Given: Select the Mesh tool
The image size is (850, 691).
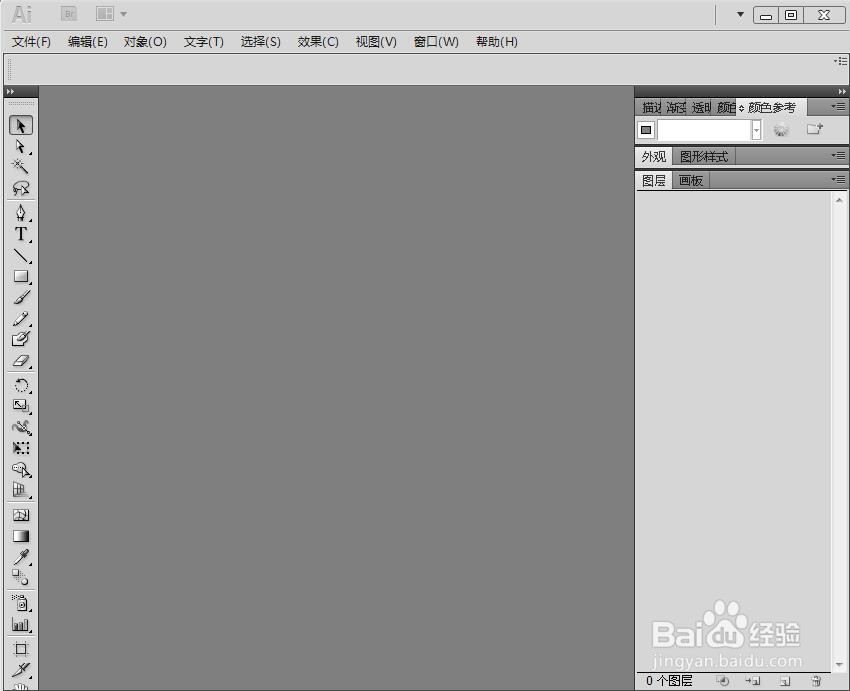Looking at the screenshot, I should coord(21,515).
